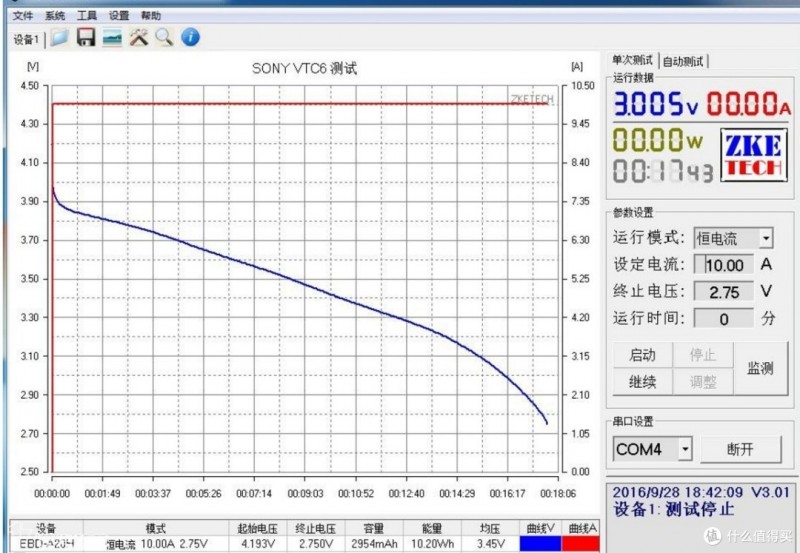Click the 继续 continue button
800x553 pixels.
point(642,382)
